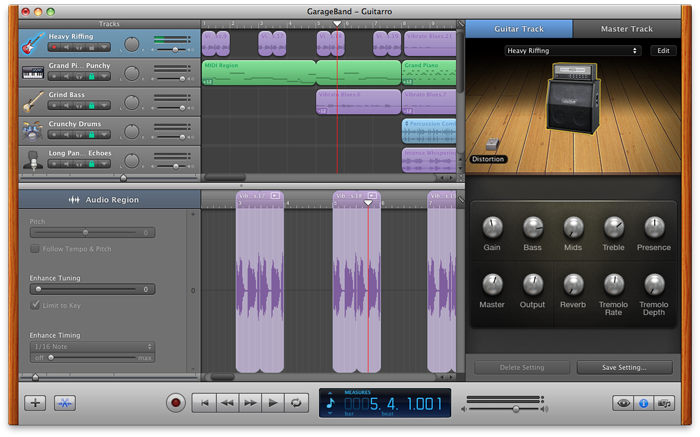Click the rewind button
This screenshot has height=437, width=700.
coord(228,403)
